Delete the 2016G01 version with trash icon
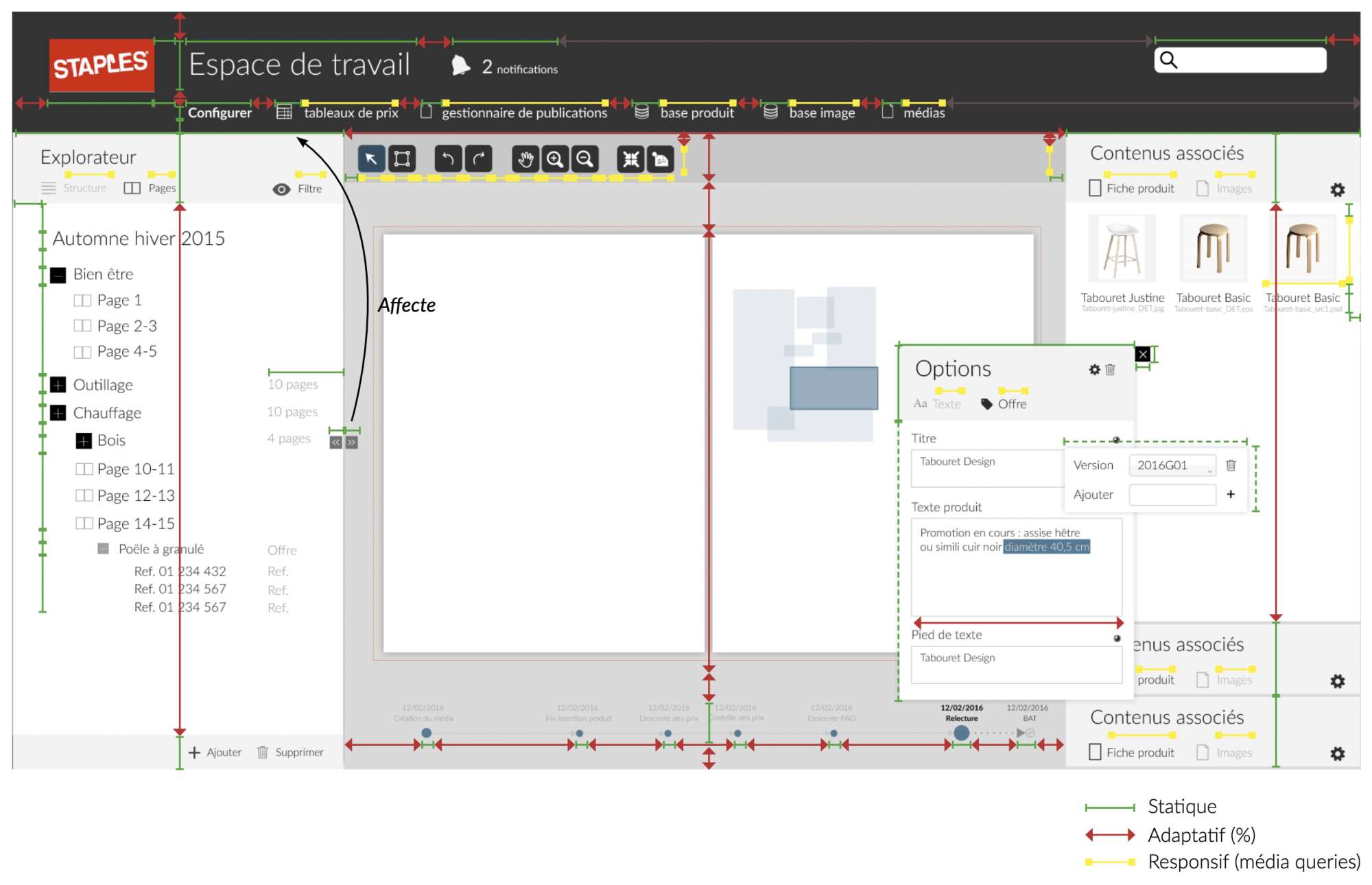Image resolution: width=1372 pixels, height=885 pixels. click(x=1231, y=465)
